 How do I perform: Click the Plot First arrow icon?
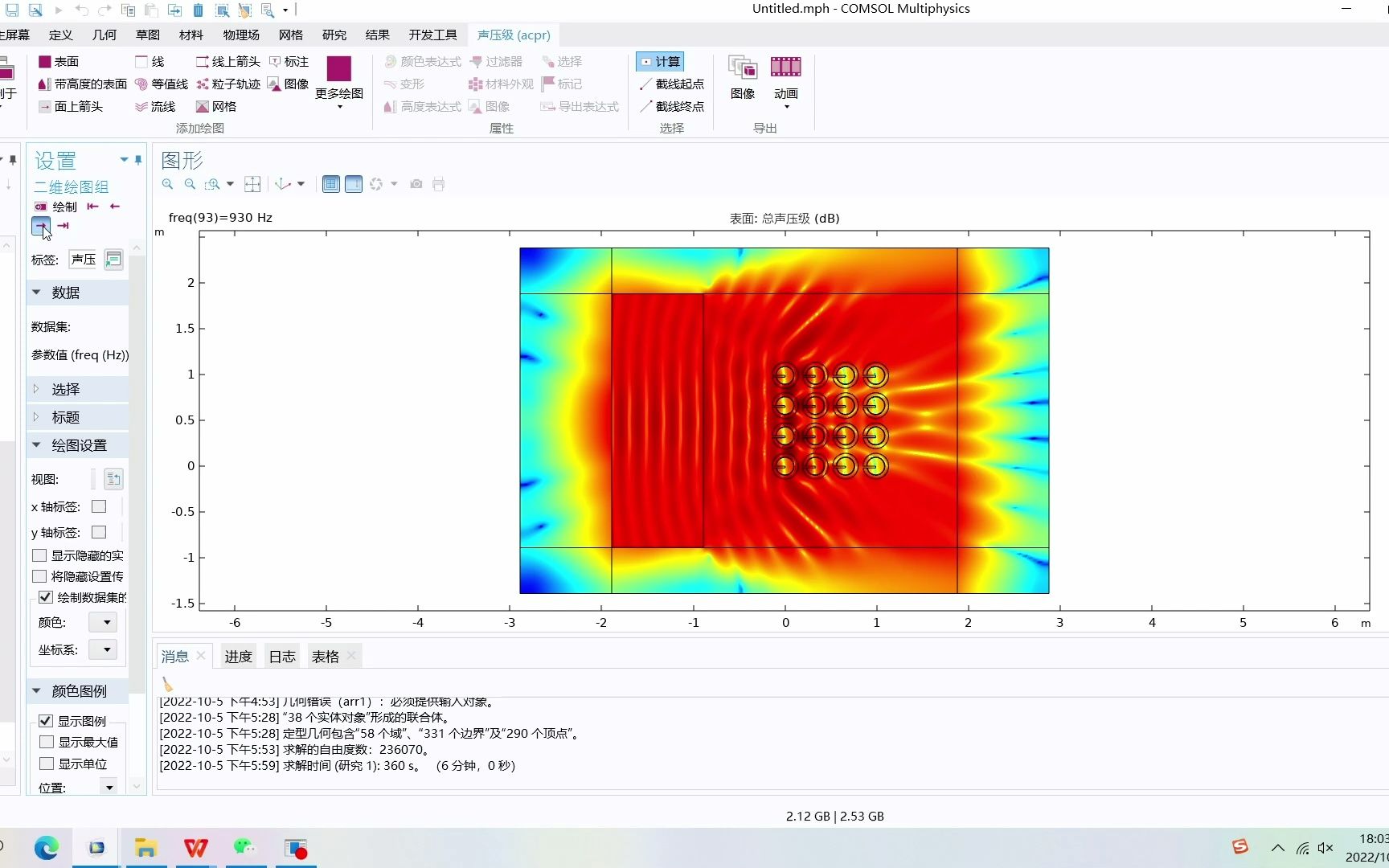click(x=92, y=207)
